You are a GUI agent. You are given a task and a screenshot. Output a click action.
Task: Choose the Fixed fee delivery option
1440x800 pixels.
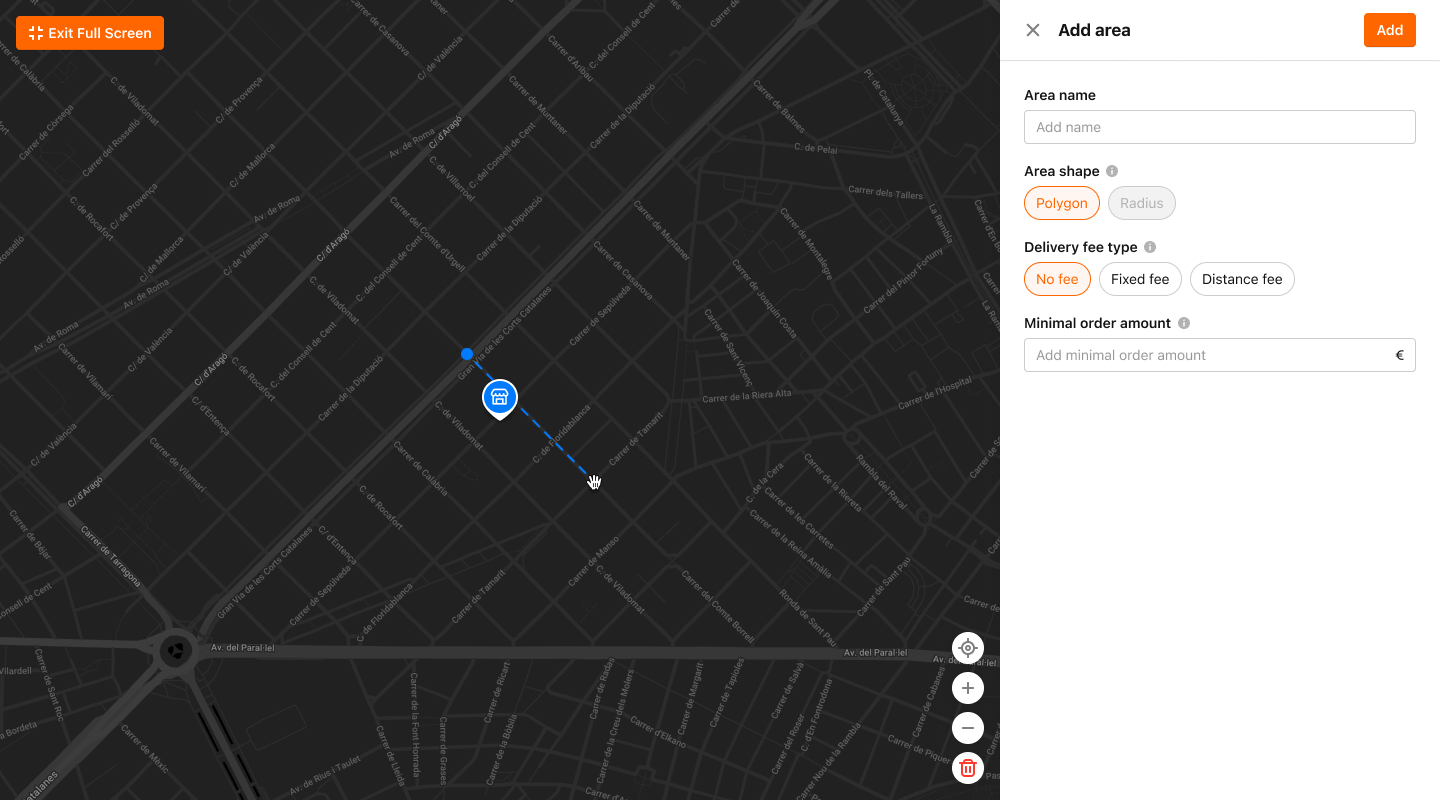tap(1140, 279)
